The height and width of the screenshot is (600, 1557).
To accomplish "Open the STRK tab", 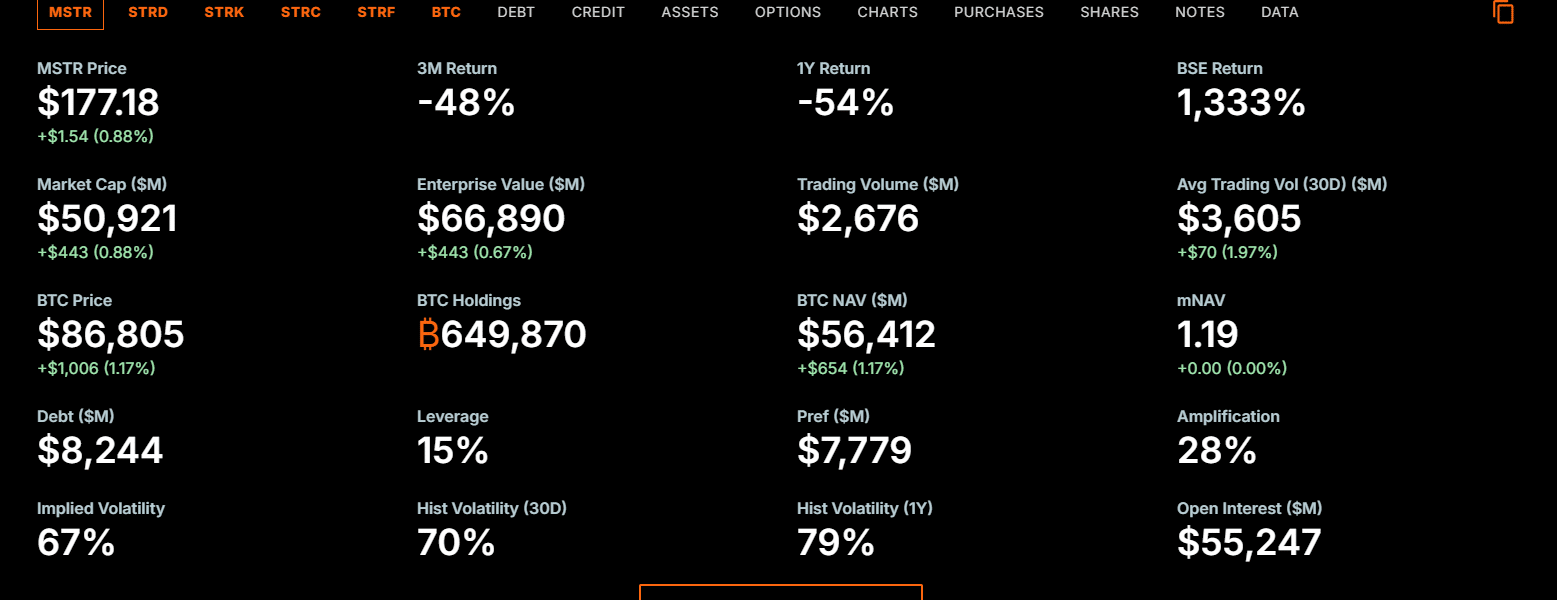I will pyautogui.click(x=224, y=12).
